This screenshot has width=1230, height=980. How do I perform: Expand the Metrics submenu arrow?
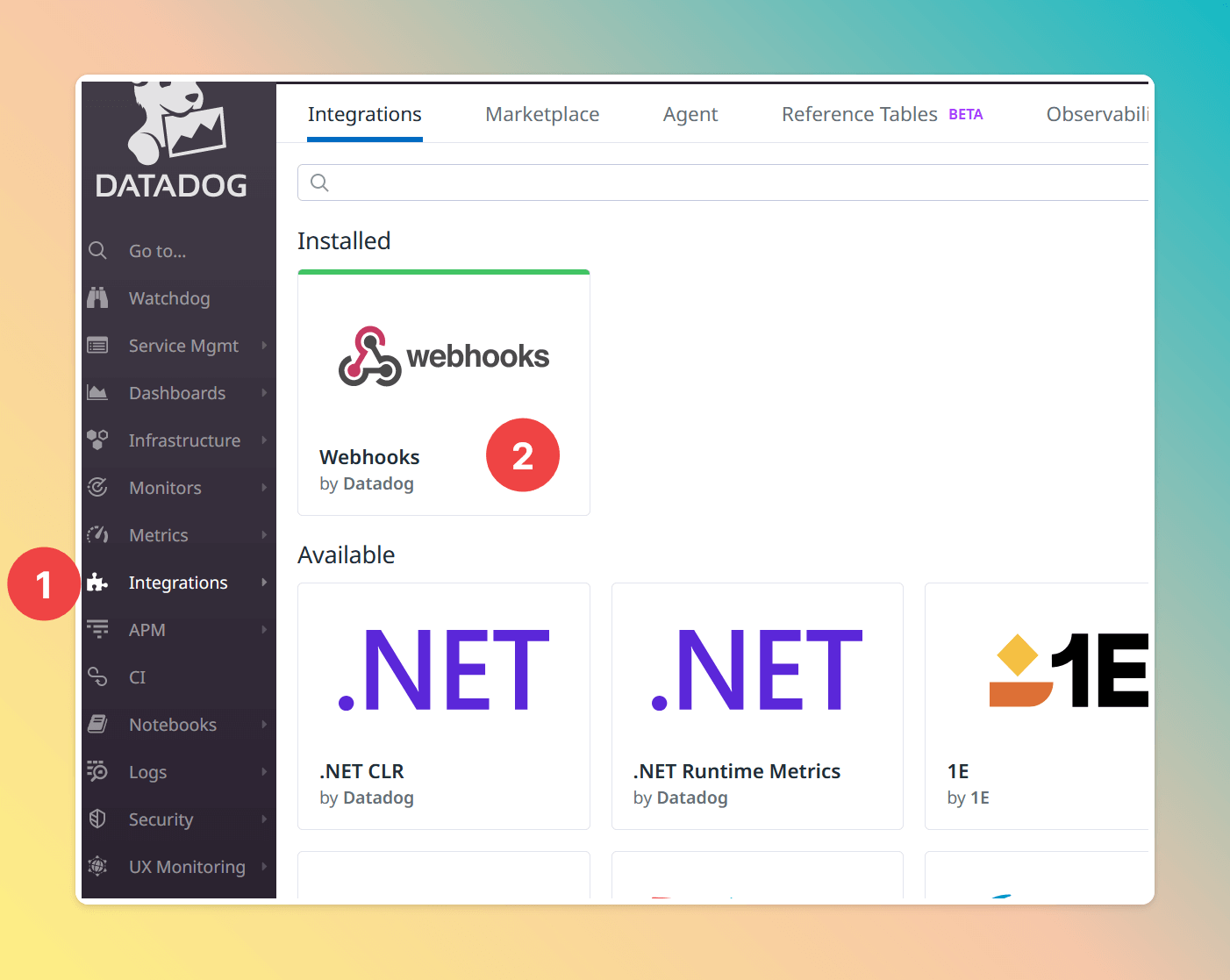click(x=264, y=535)
